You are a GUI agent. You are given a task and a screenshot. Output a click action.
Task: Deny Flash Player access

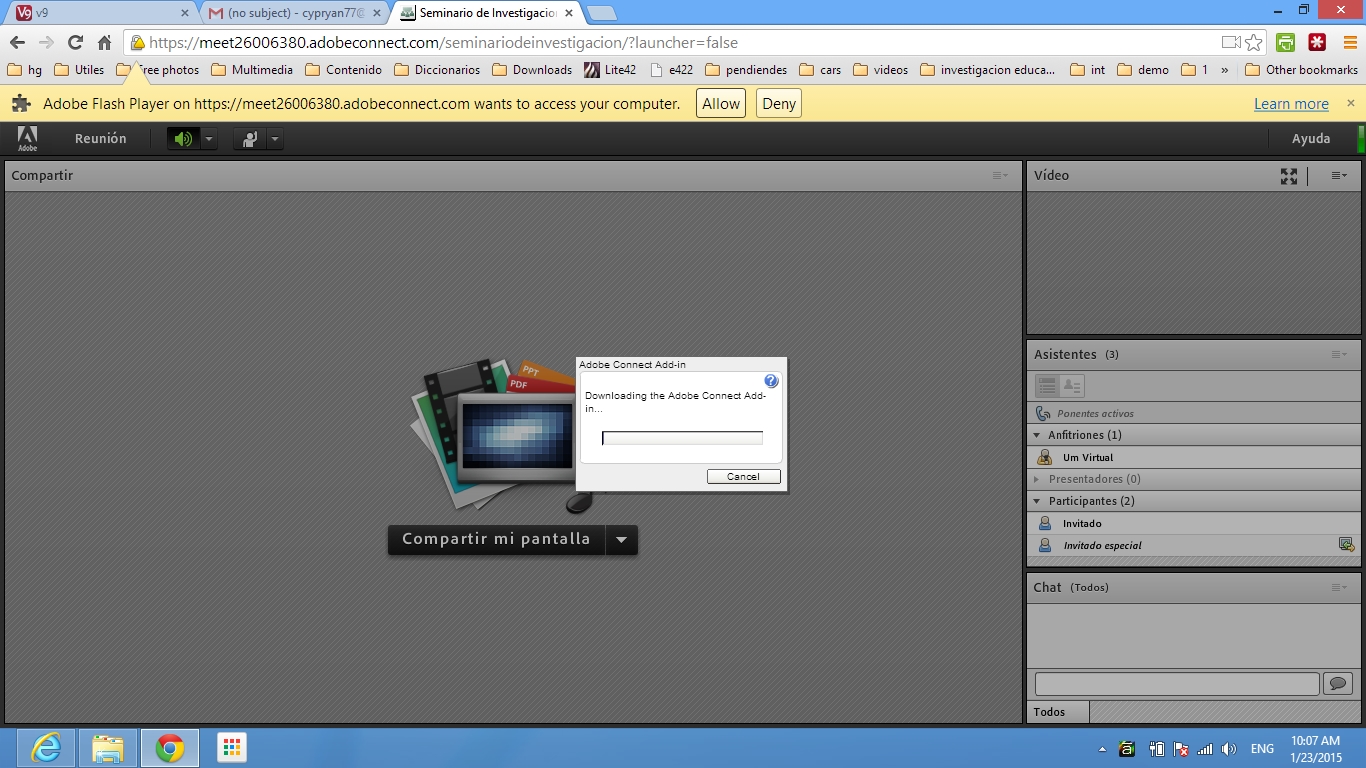779,104
